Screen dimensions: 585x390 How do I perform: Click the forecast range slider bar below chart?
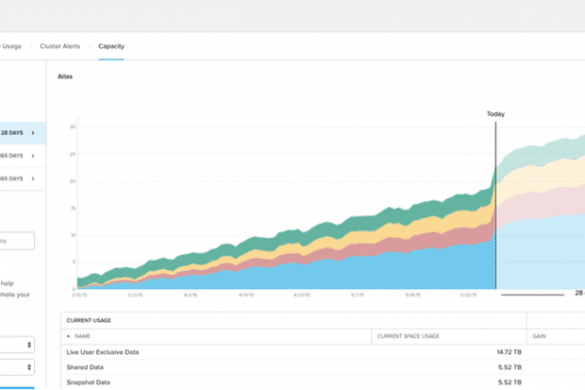tap(532, 295)
